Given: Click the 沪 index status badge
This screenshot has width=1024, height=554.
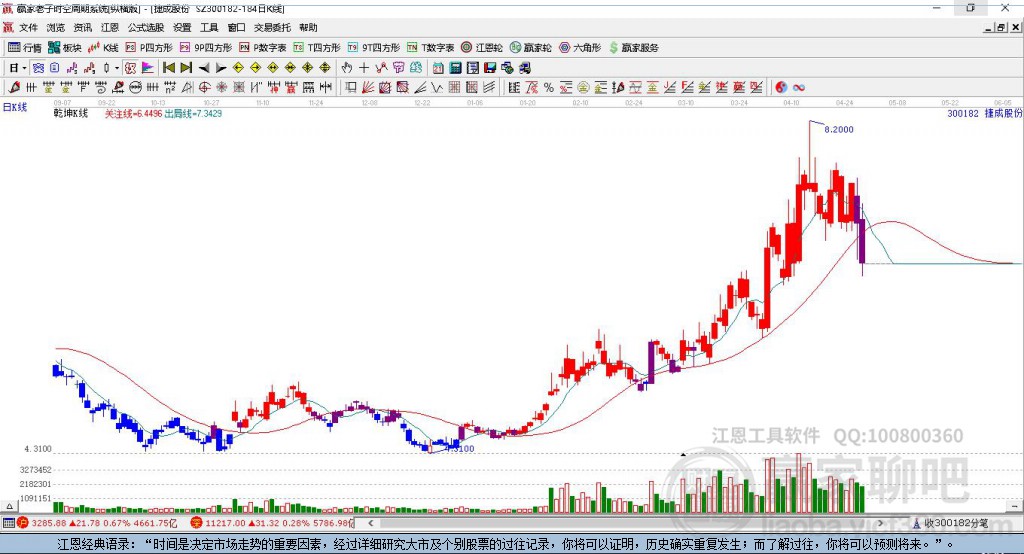Looking at the screenshot, I should pos(24,523).
